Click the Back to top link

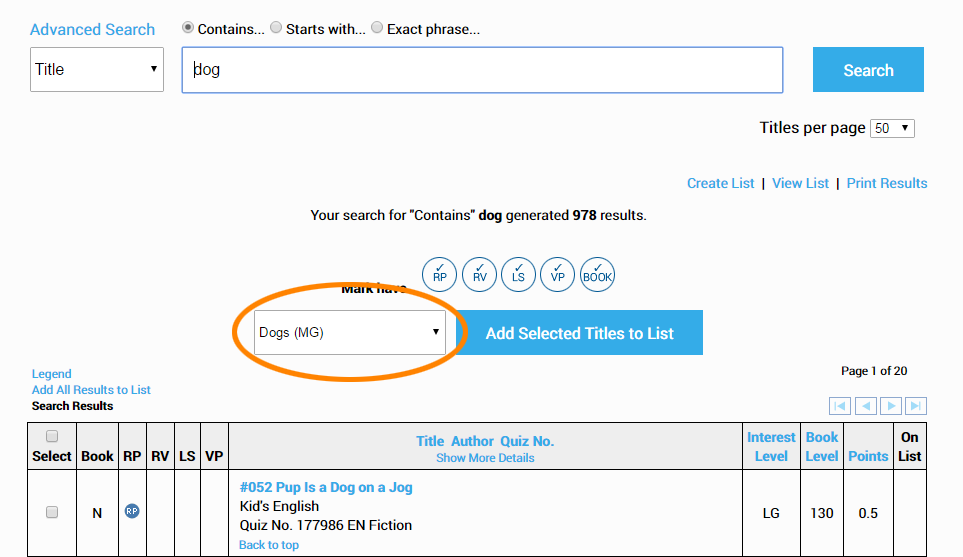click(268, 545)
